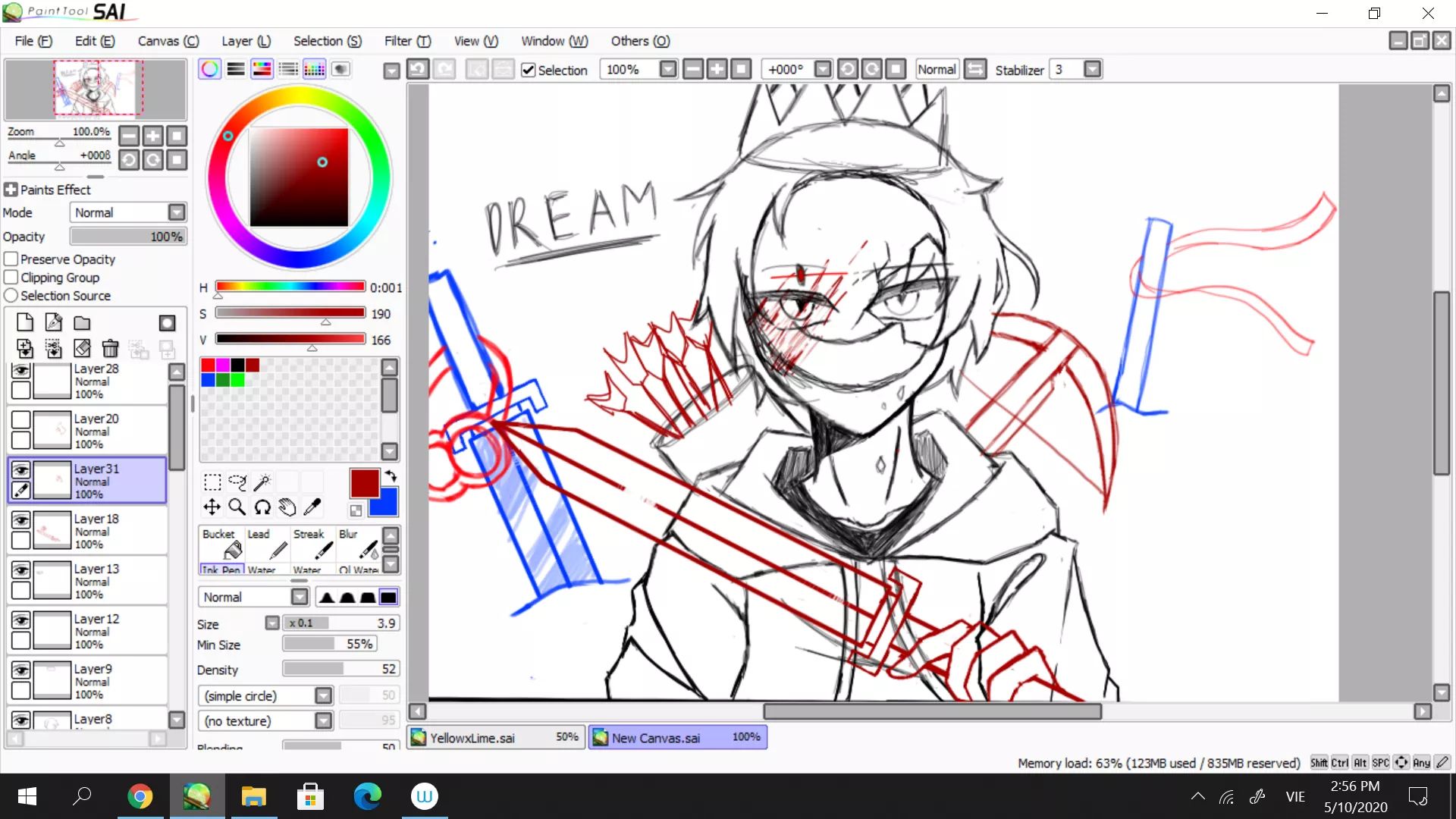
Task: Open the brush Size multiplier dropdown
Action: pyautogui.click(x=272, y=623)
